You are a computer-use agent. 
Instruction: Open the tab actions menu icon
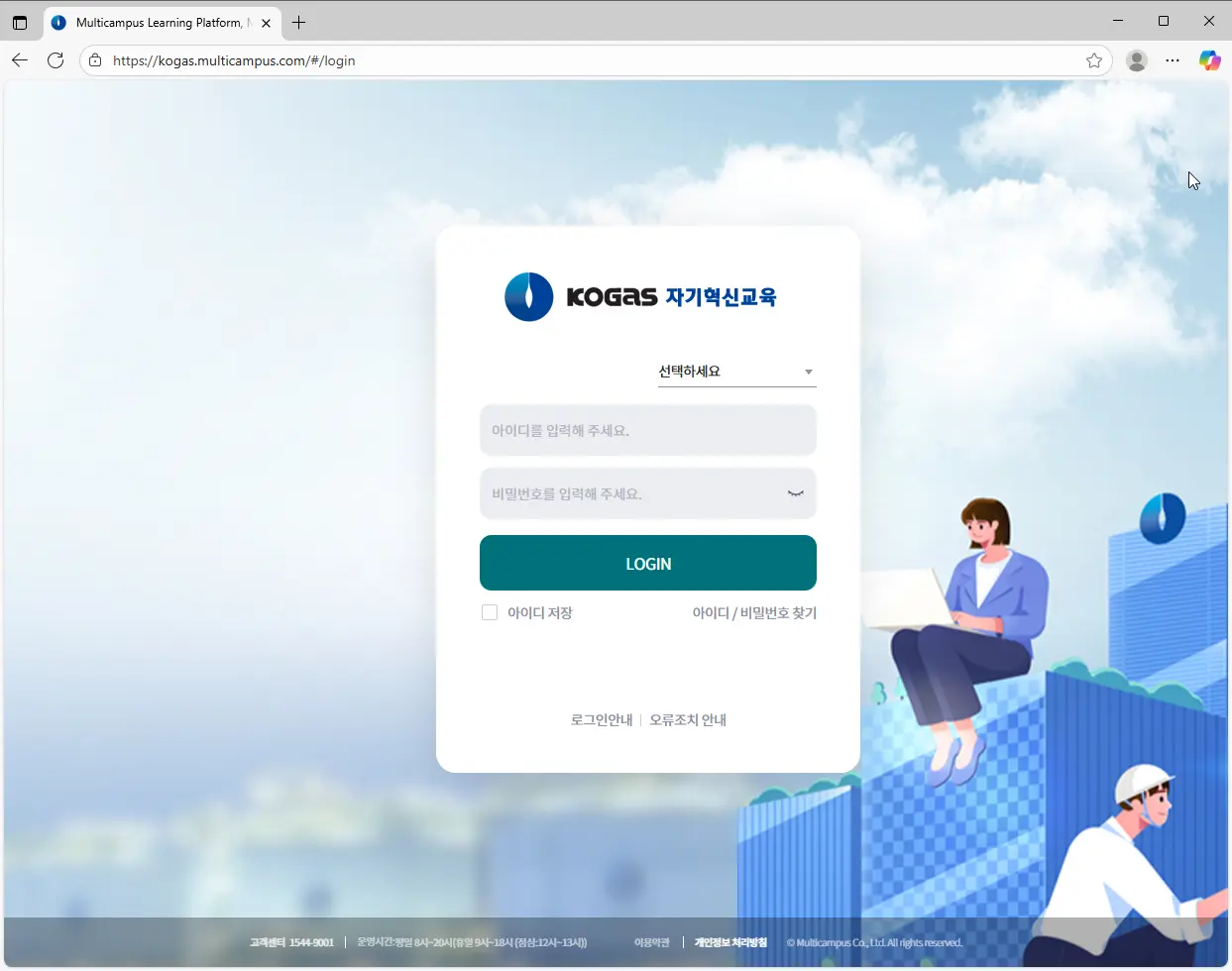click(x=20, y=22)
